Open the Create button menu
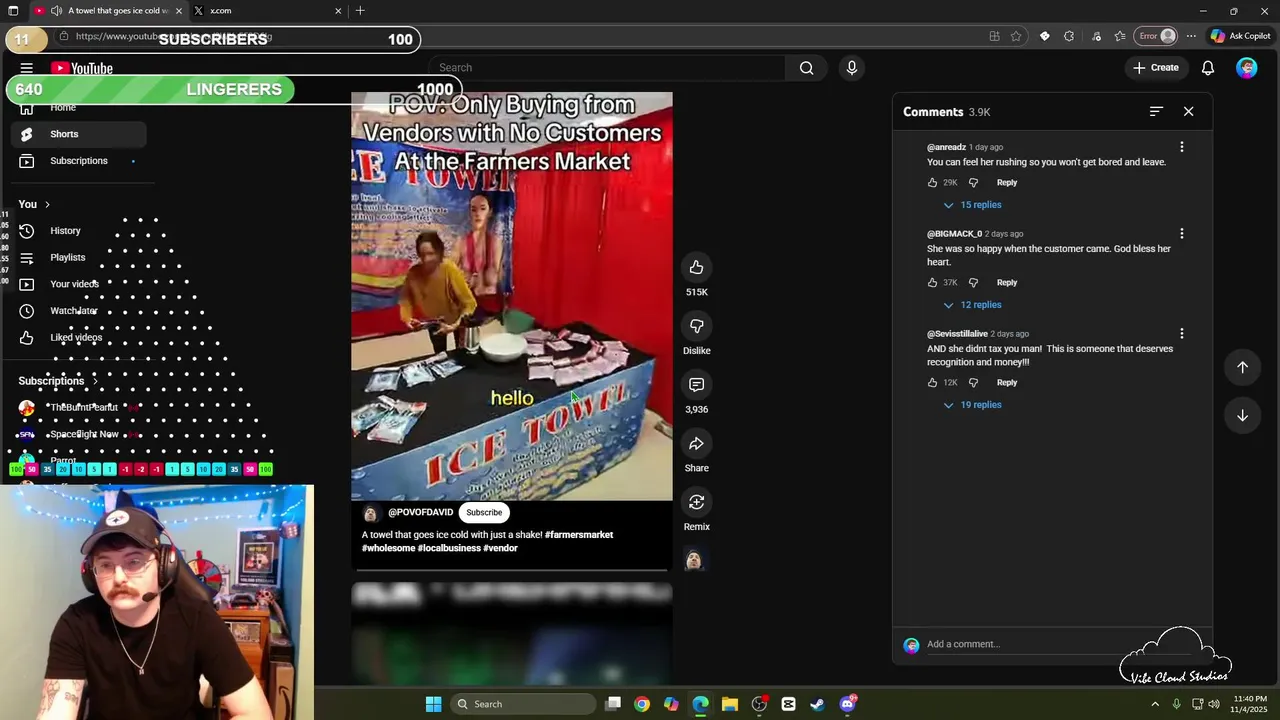The width and height of the screenshot is (1280, 720). point(1156,68)
